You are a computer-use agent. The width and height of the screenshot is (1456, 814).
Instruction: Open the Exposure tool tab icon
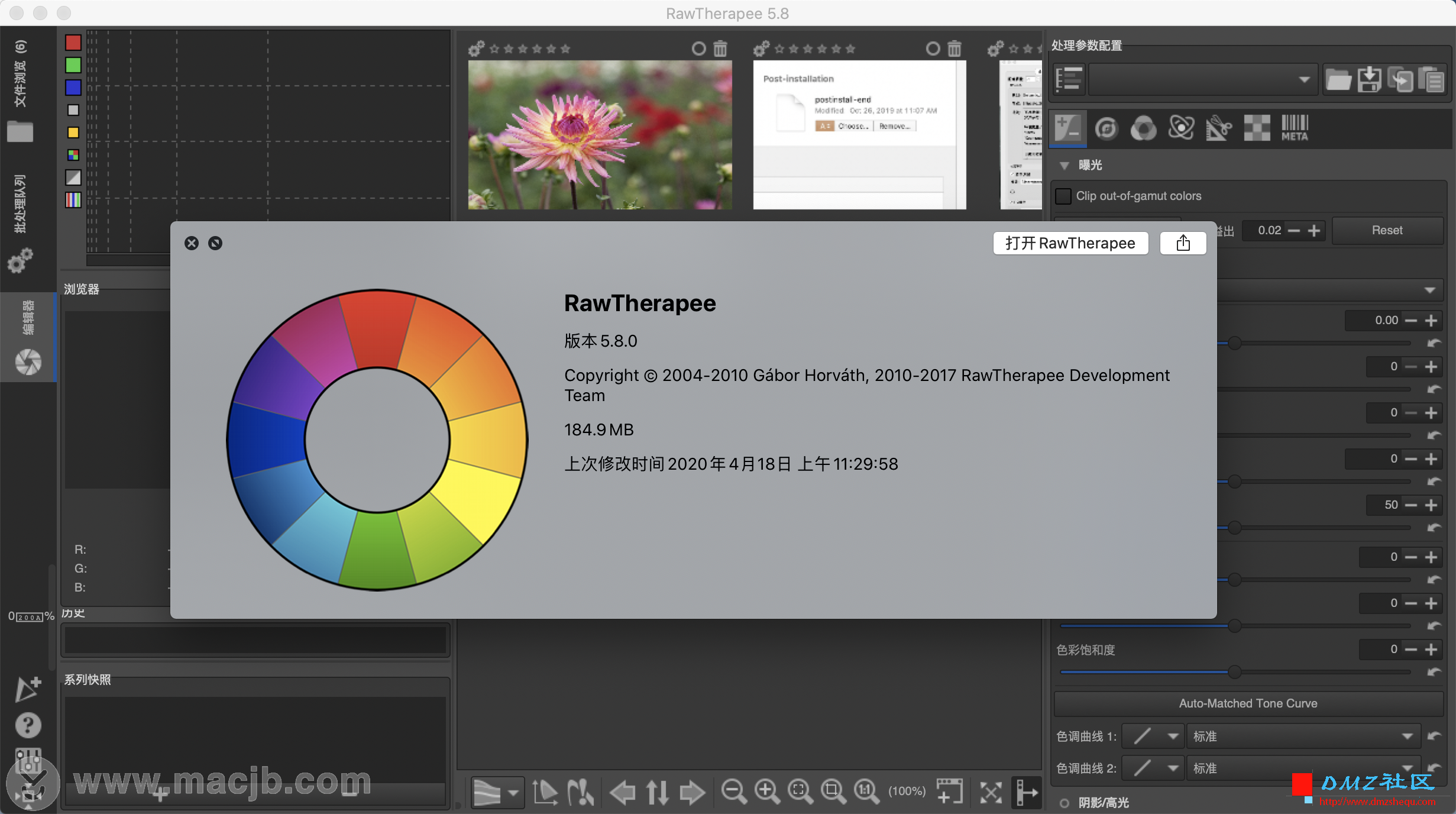(x=1068, y=128)
